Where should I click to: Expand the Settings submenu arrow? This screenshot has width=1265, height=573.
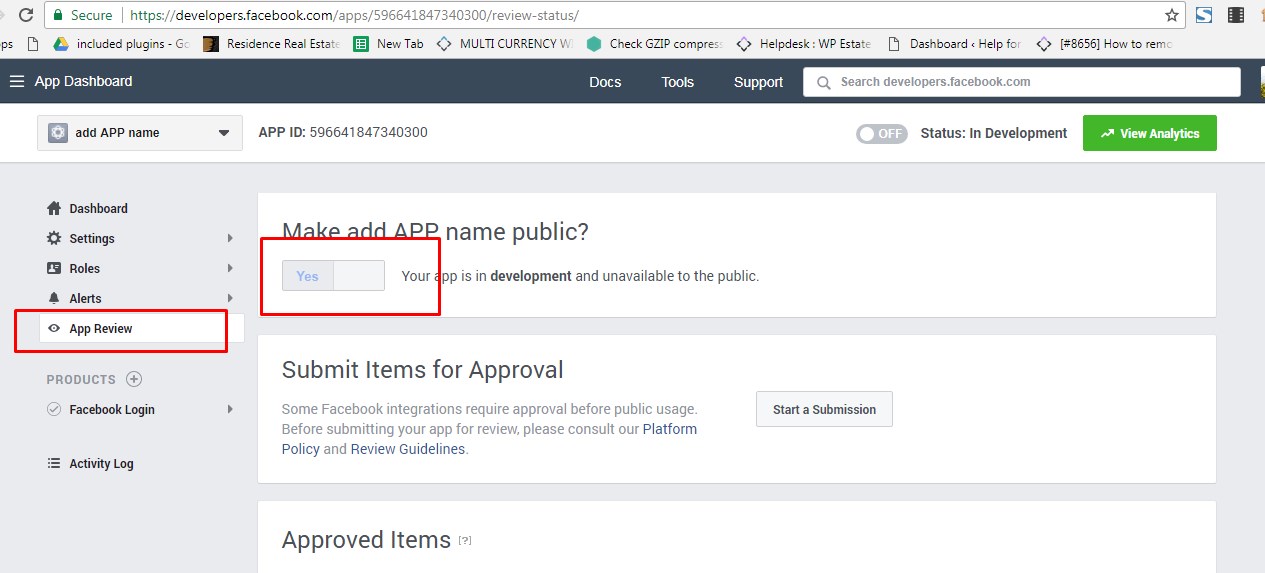pyautogui.click(x=230, y=238)
